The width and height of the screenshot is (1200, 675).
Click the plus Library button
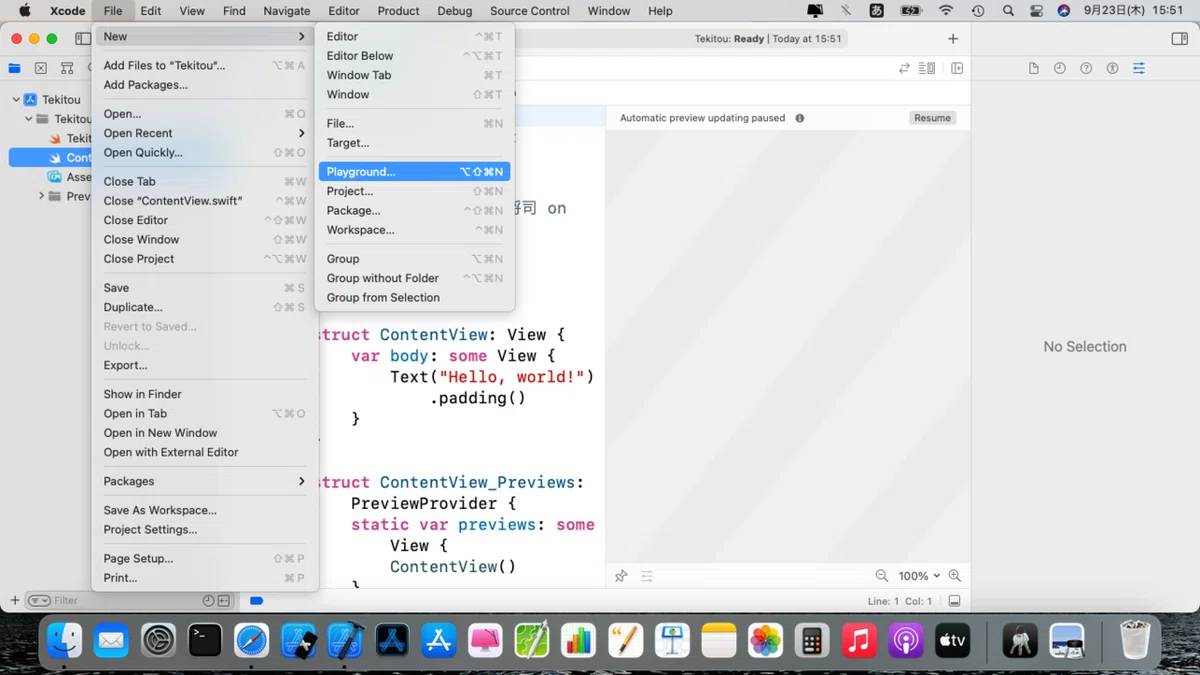tap(953, 39)
